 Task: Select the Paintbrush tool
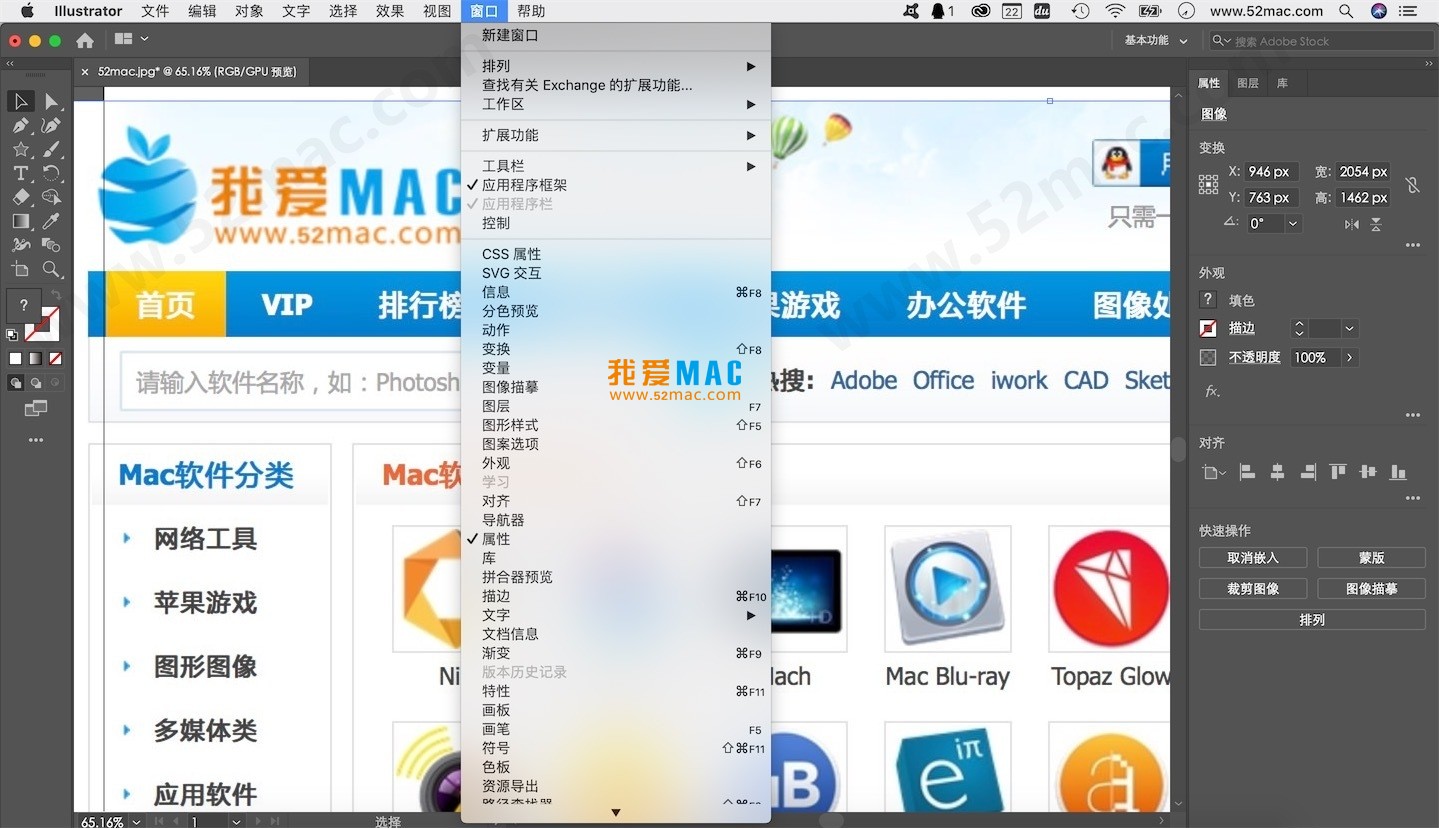(51, 150)
